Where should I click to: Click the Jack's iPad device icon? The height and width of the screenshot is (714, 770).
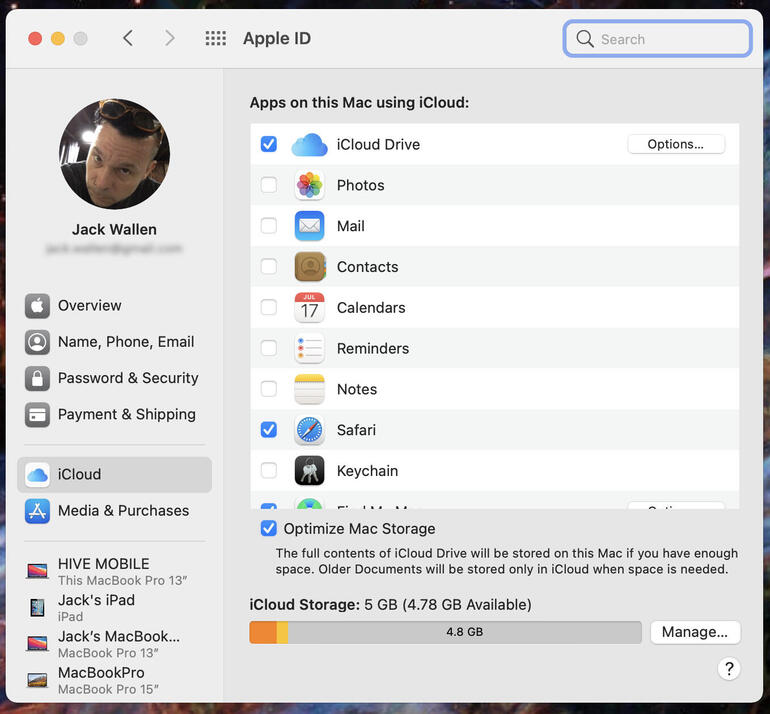click(x=37, y=607)
